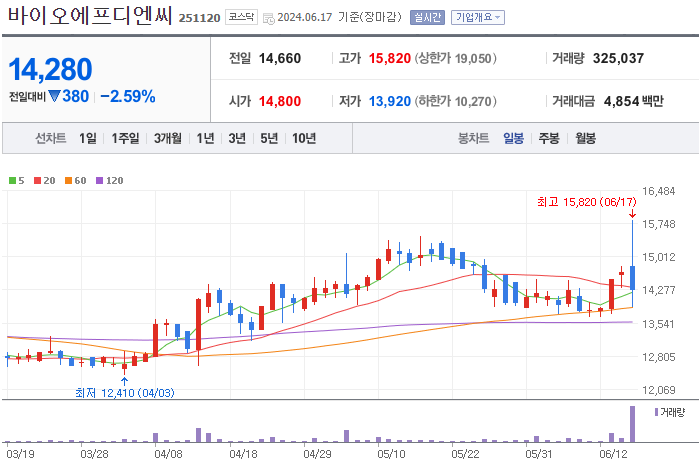Click the 13,541 price axis label
Screen dimensions: 699x461
(x=658, y=324)
